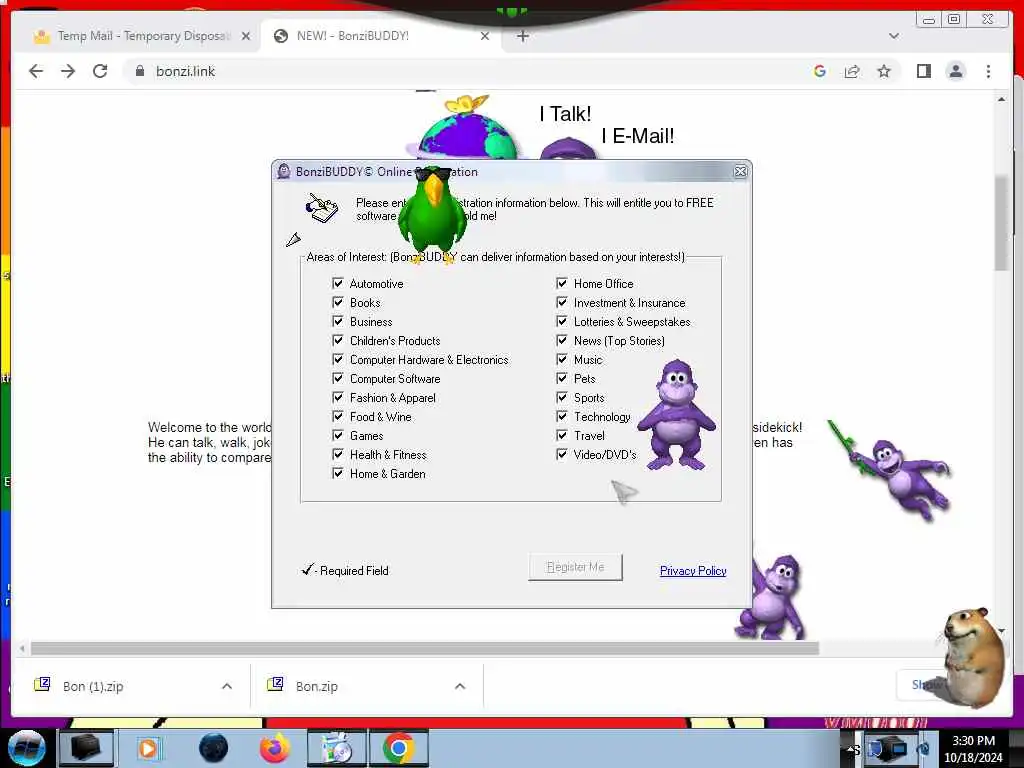Toggle the Children's Products checkbox
This screenshot has height=768, width=1024.
pyautogui.click(x=338, y=340)
